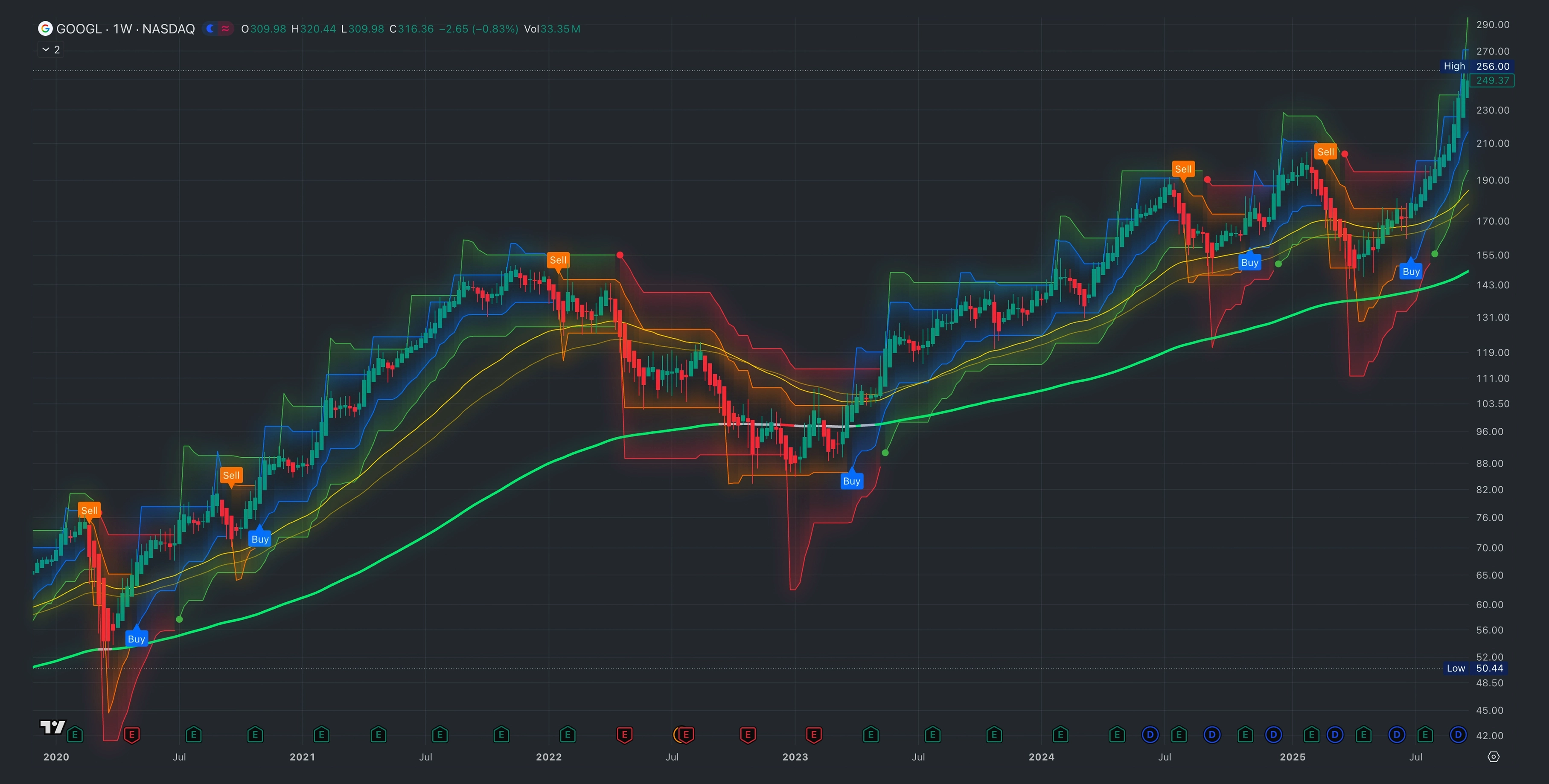Select the leftmost green earnings E marker

coord(75,735)
